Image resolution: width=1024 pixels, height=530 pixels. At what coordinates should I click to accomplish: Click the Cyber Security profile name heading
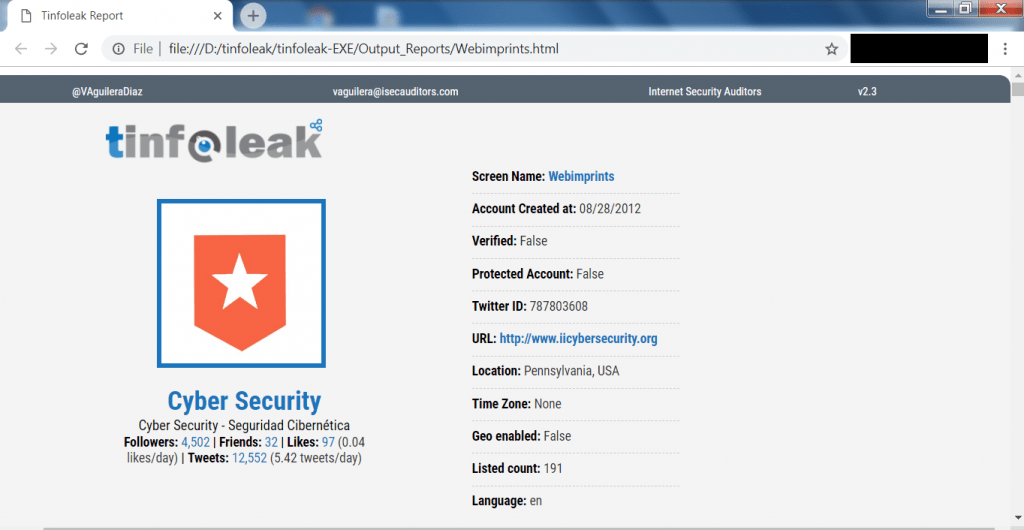click(x=244, y=401)
